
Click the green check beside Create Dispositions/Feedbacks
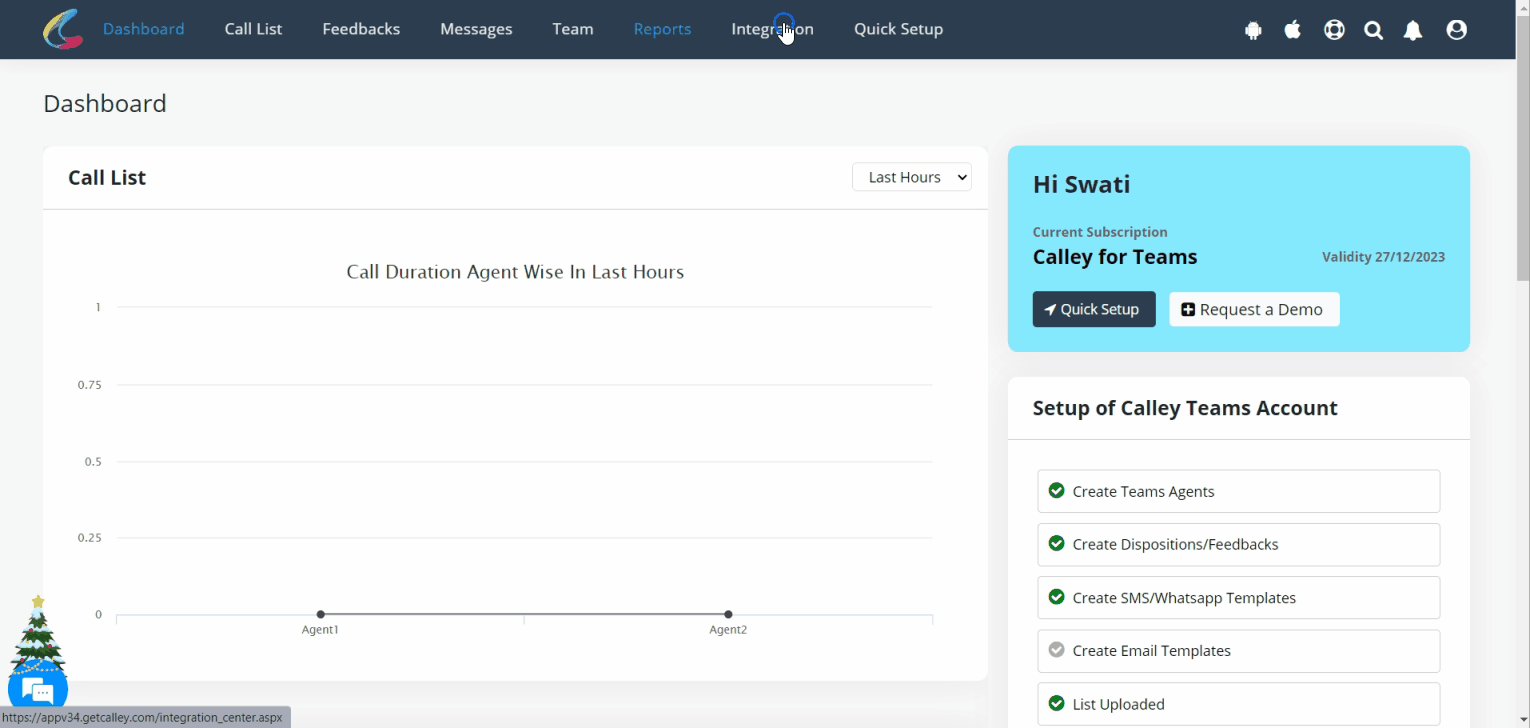pos(1056,543)
